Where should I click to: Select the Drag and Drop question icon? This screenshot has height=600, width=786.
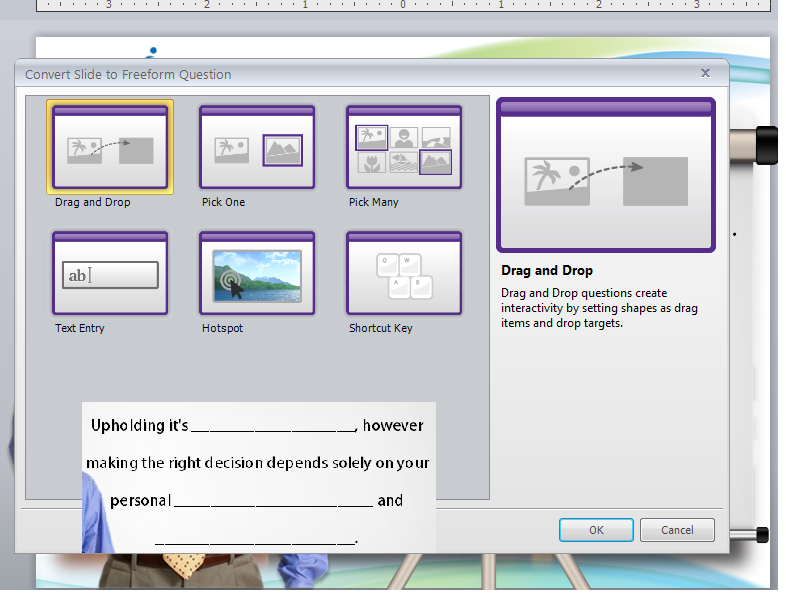110,147
